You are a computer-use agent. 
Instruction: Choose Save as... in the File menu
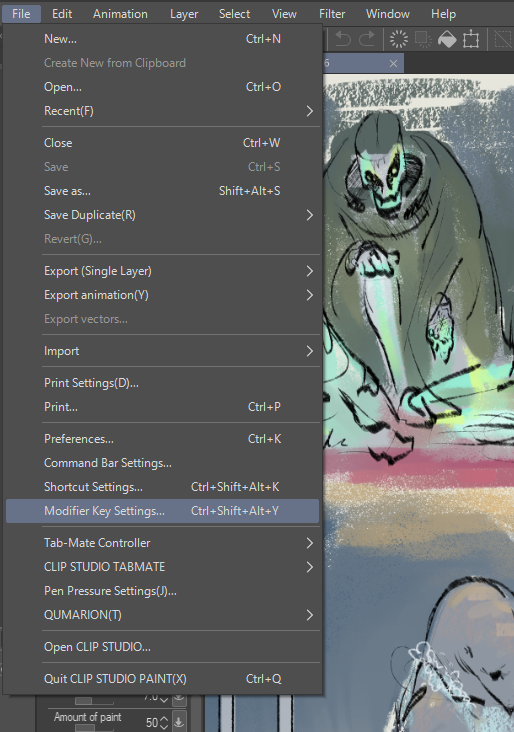pyautogui.click(x=162, y=191)
